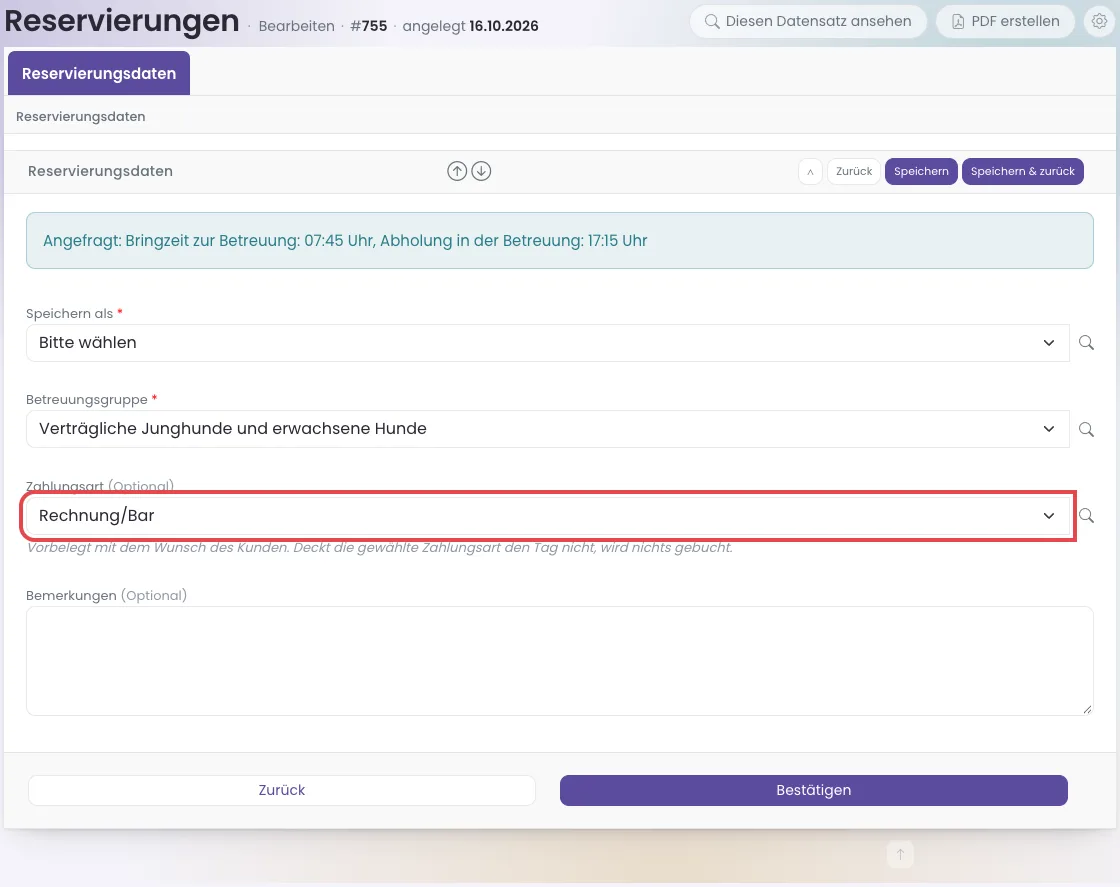This screenshot has width=1120, height=887.
Task: Click the Reservierungsdaten breadcrumb text below tab
Action: tap(81, 116)
